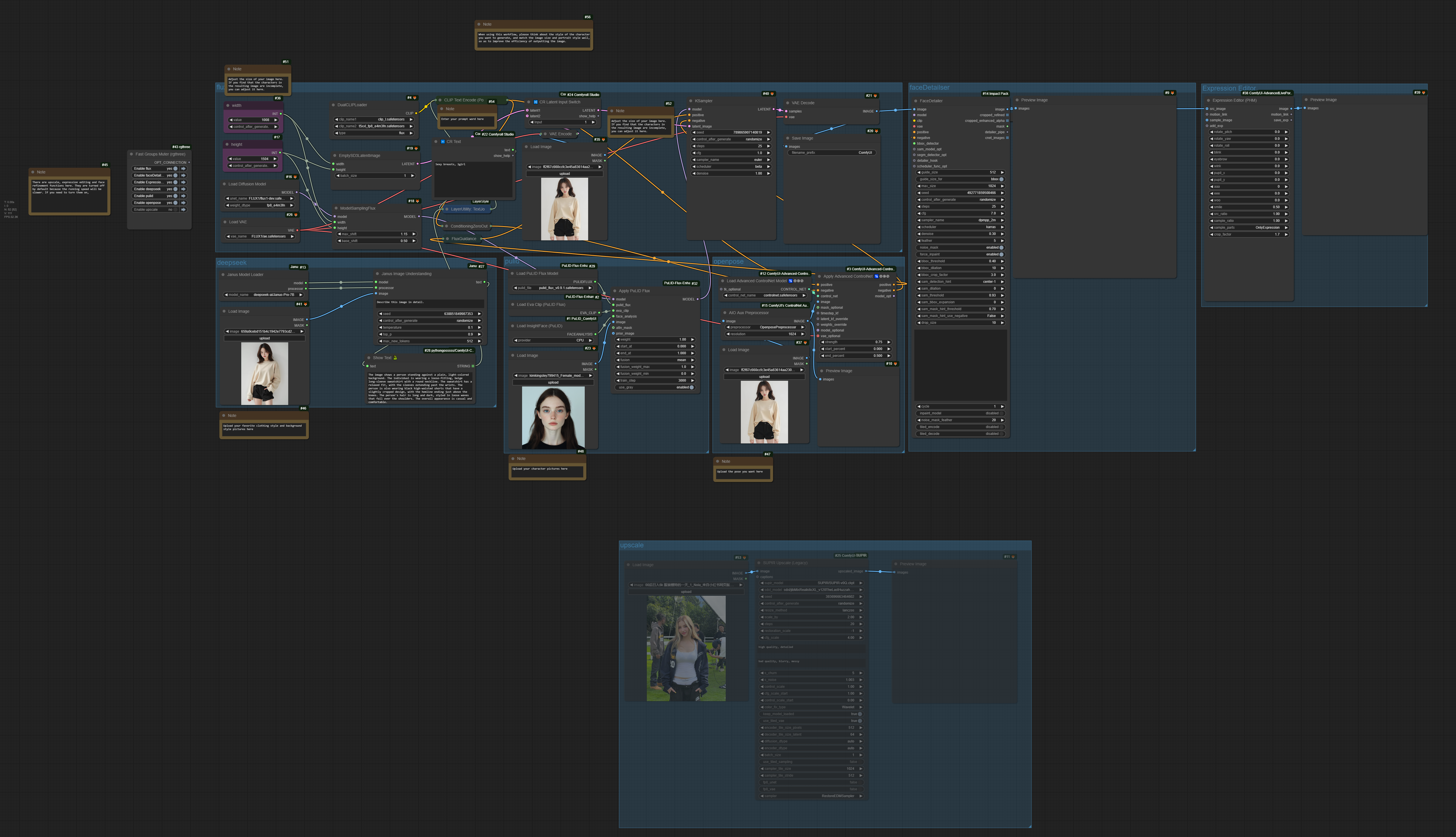
Task: Open unet_name dropdown in Load Diffusion Model
Action: [260, 198]
